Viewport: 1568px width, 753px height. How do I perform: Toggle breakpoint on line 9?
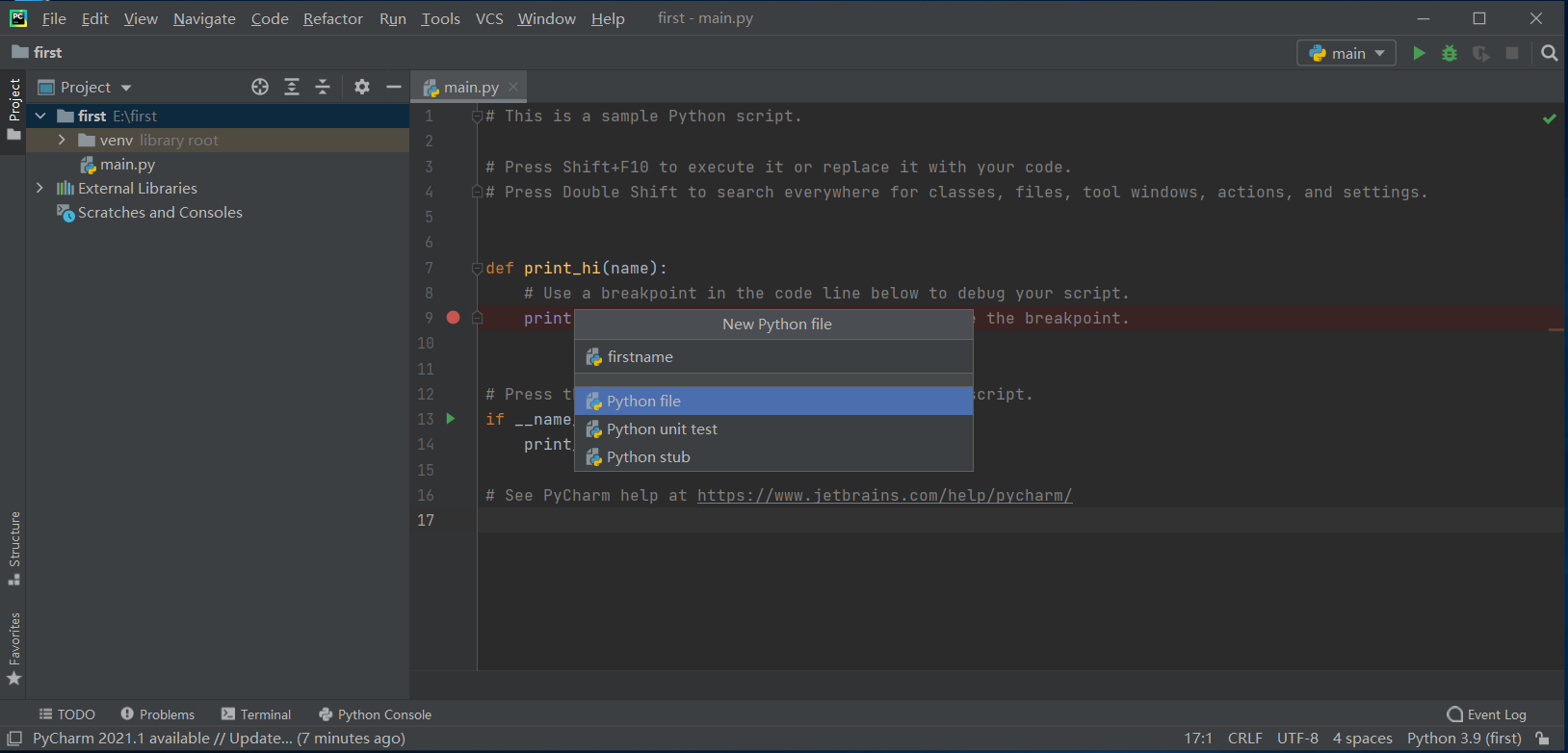pyautogui.click(x=453, y=318)
